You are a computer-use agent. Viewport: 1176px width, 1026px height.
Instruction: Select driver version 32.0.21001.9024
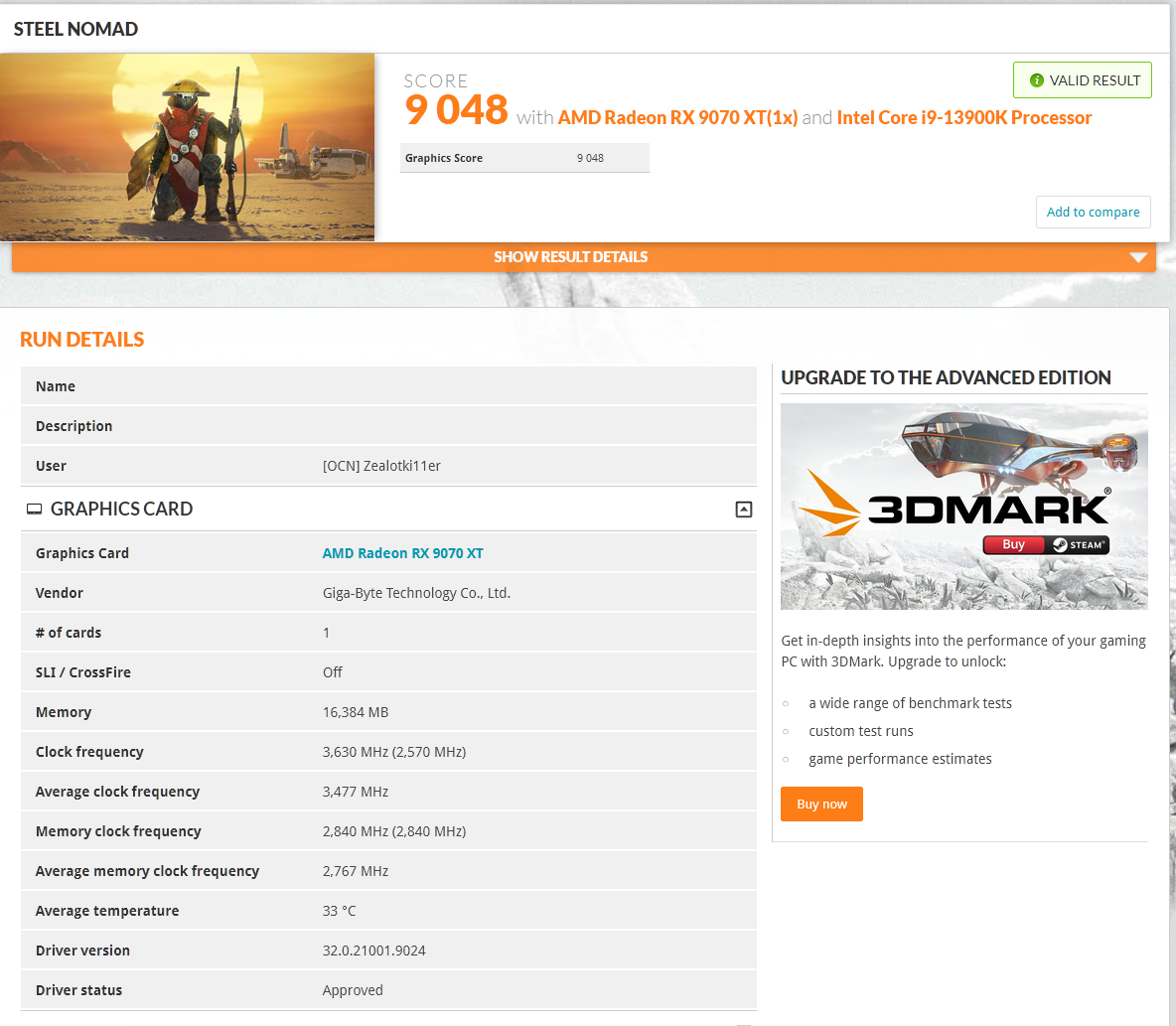point(373,951)
